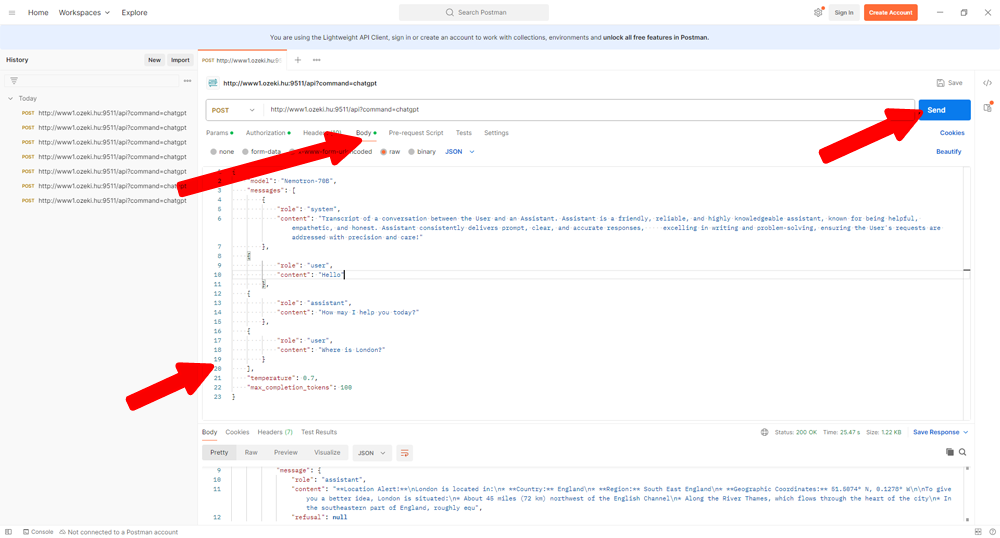Open the Tests tab
The image size is (1000, 538).
click(464, 133)
